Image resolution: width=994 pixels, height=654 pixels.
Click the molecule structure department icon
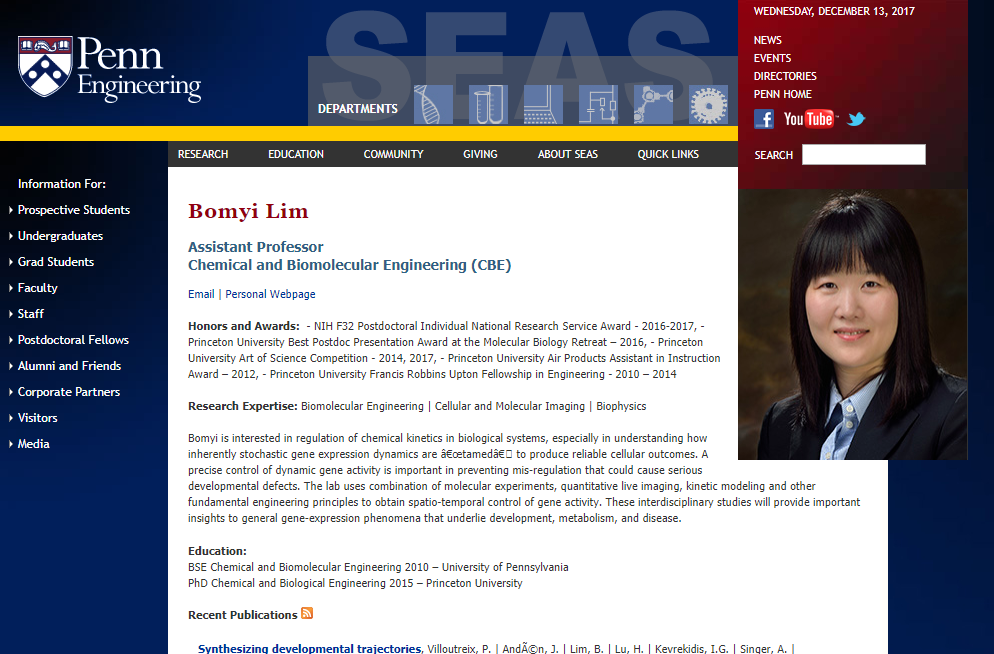pyautogui.click(x=654, y=105)
